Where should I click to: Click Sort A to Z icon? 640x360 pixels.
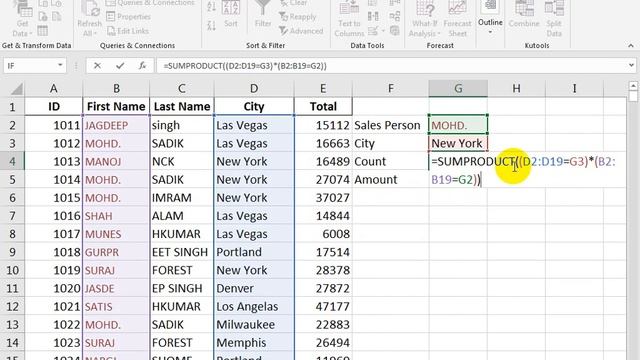click(x=211, y=6)
